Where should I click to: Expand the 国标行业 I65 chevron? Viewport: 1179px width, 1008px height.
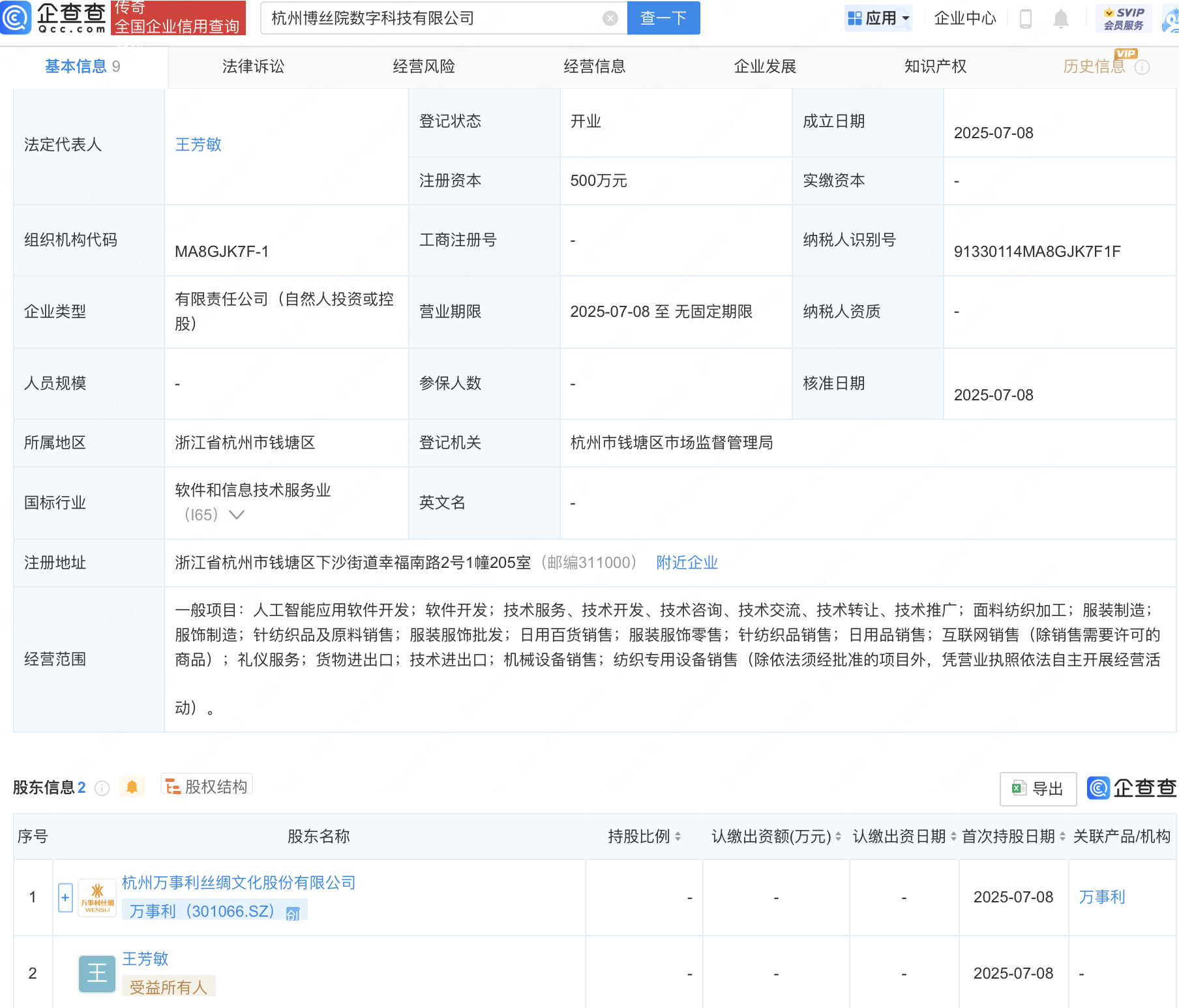pyautogui.click(x=237, y=515)
